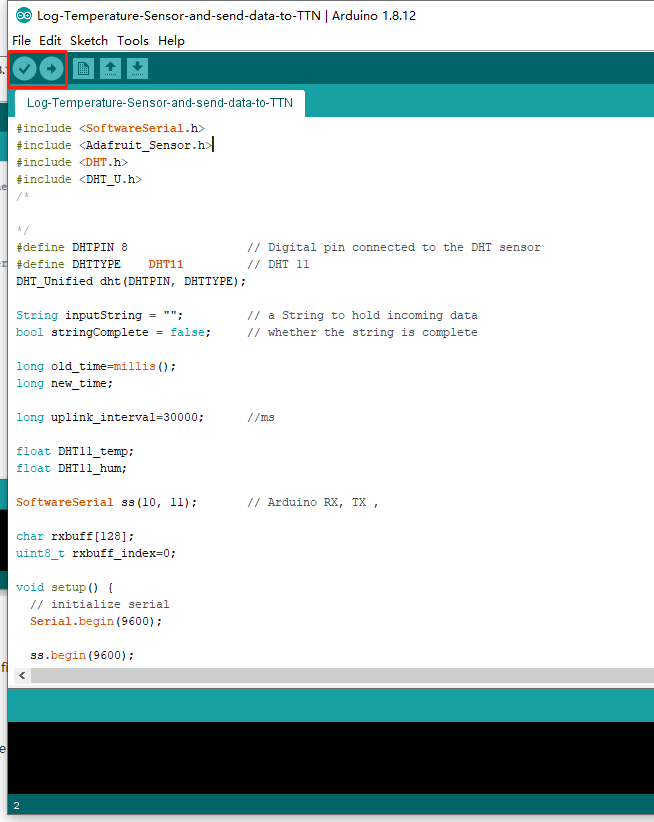Click on '#include <DHT_U.h>' line

[79, 179]
